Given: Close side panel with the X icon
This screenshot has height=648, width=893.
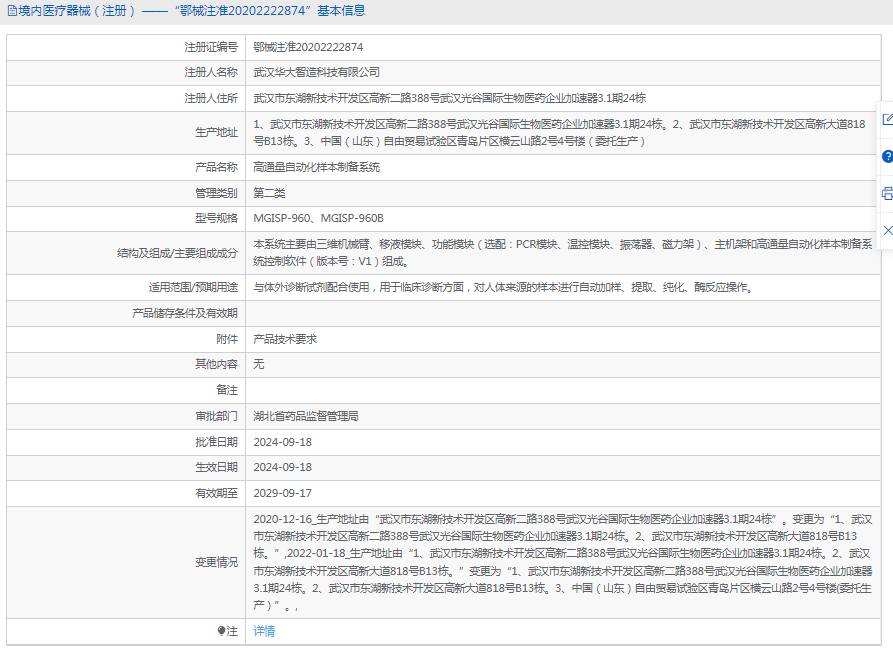Looking at the screenshot, I should [x=887, y=230].
